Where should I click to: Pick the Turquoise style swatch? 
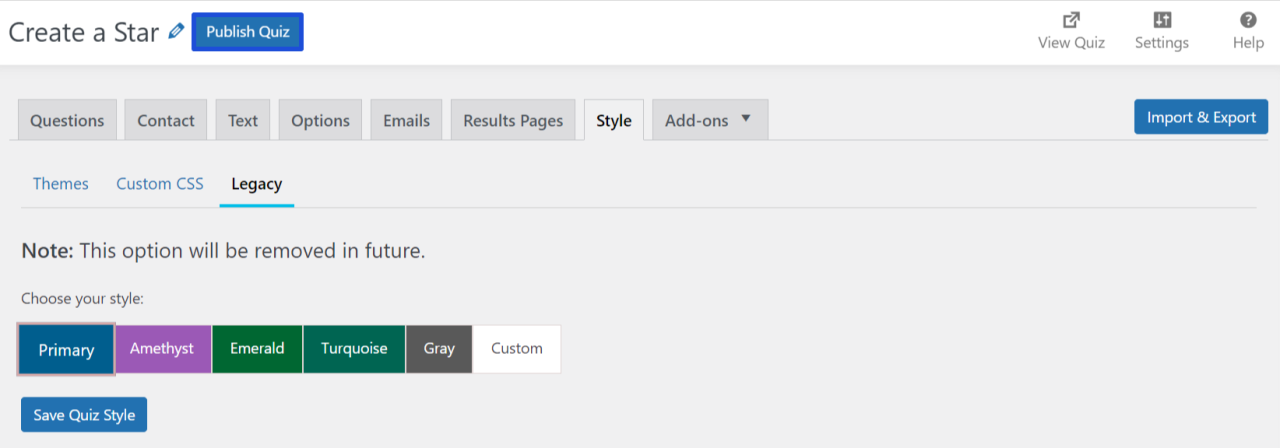pyautogui.click(x=354, y=349)
